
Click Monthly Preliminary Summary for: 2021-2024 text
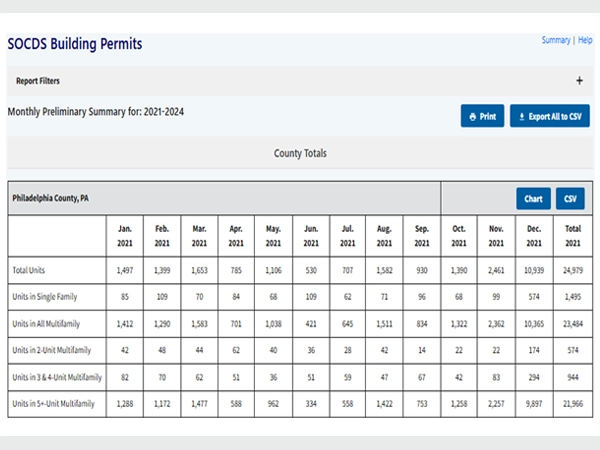(96, 112)
